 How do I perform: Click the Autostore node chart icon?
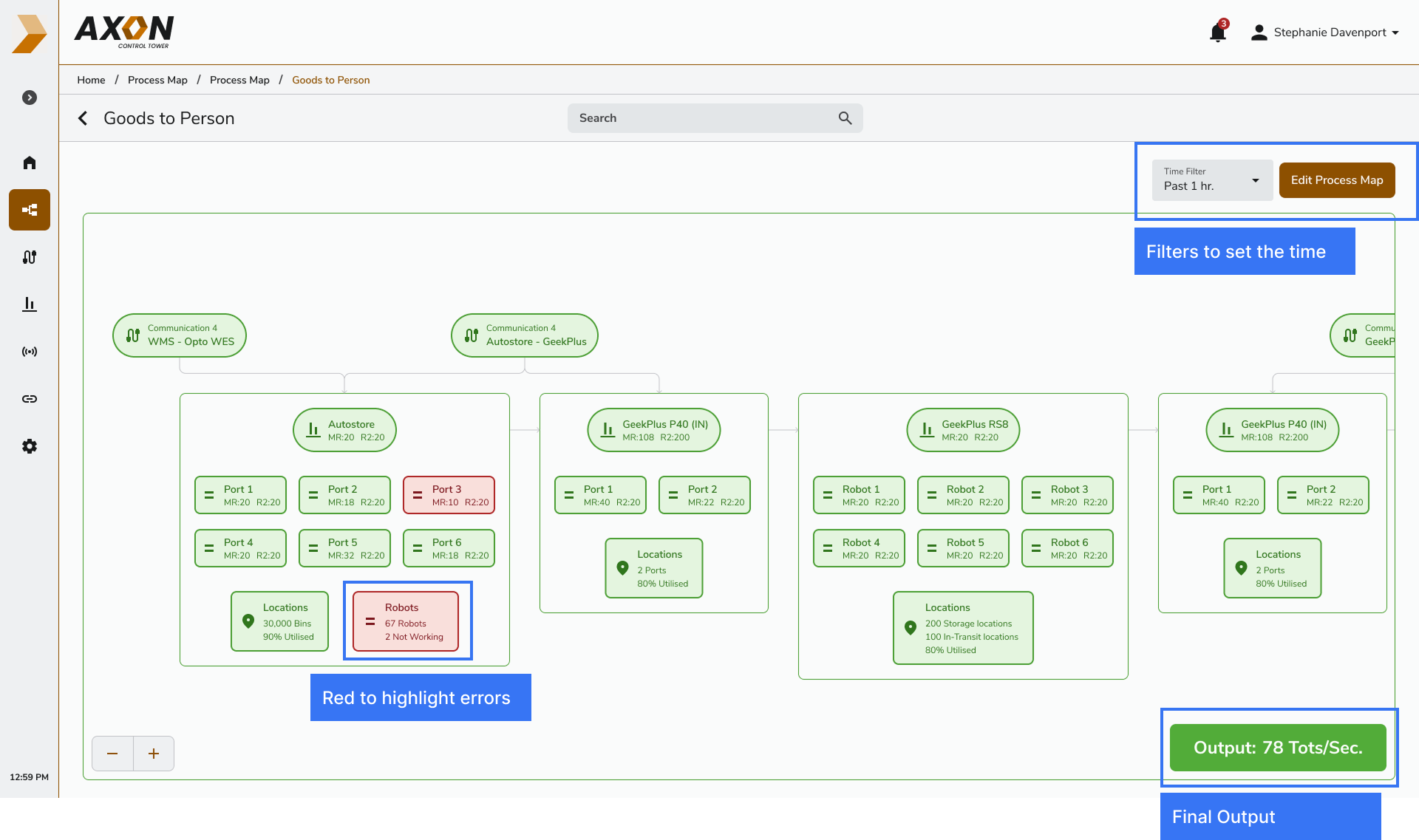(x=313, y=429)
